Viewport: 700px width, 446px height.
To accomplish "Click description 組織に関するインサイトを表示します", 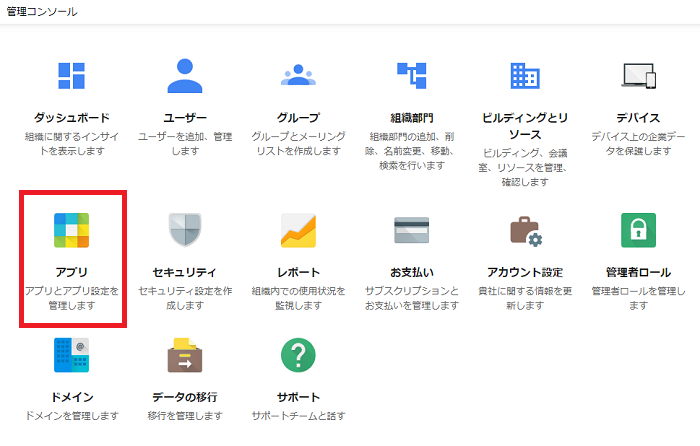I will click(x=71, y=144).
